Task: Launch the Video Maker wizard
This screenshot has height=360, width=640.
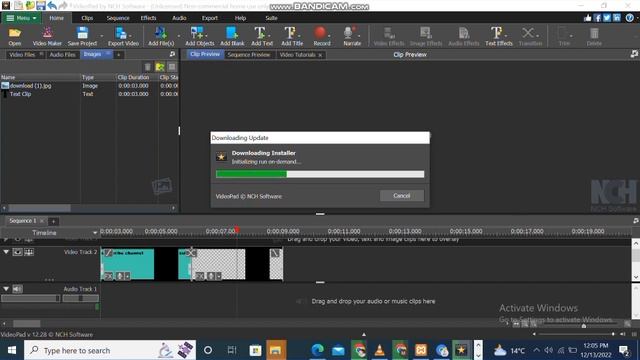Action: [47, 36]
